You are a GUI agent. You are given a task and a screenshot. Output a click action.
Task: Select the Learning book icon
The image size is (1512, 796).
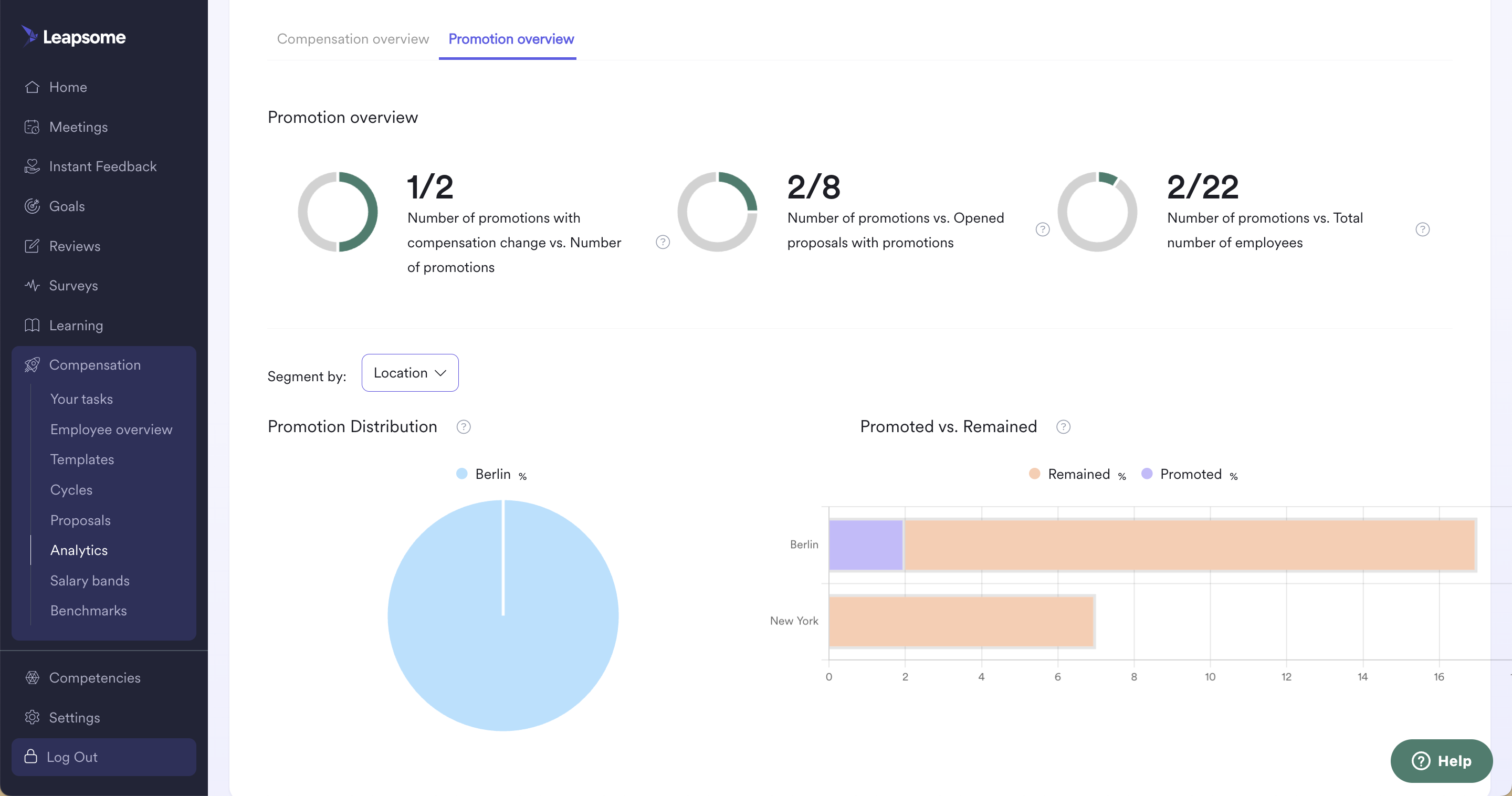click(32, 325)
